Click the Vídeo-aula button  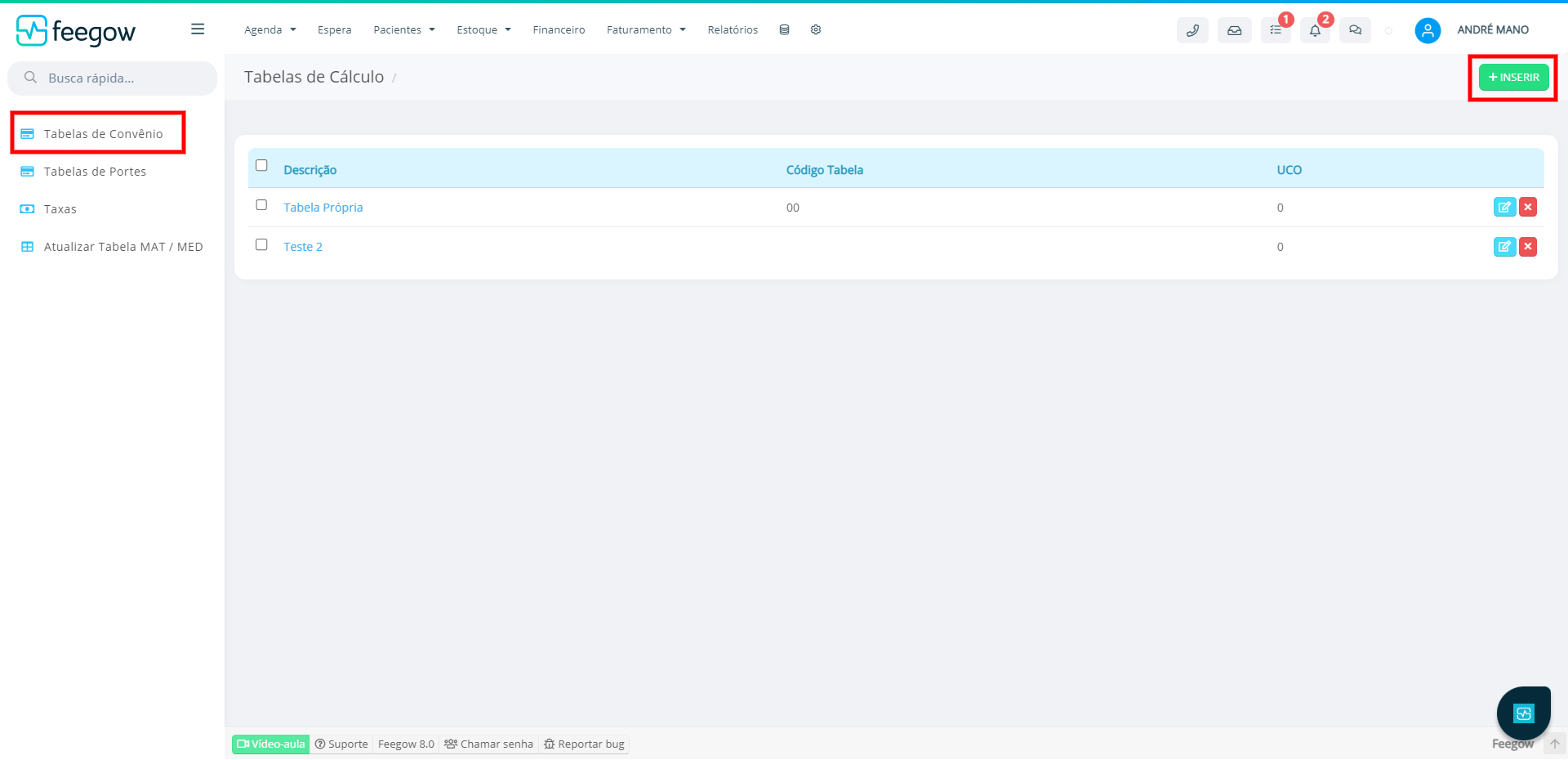coord(271,744)
